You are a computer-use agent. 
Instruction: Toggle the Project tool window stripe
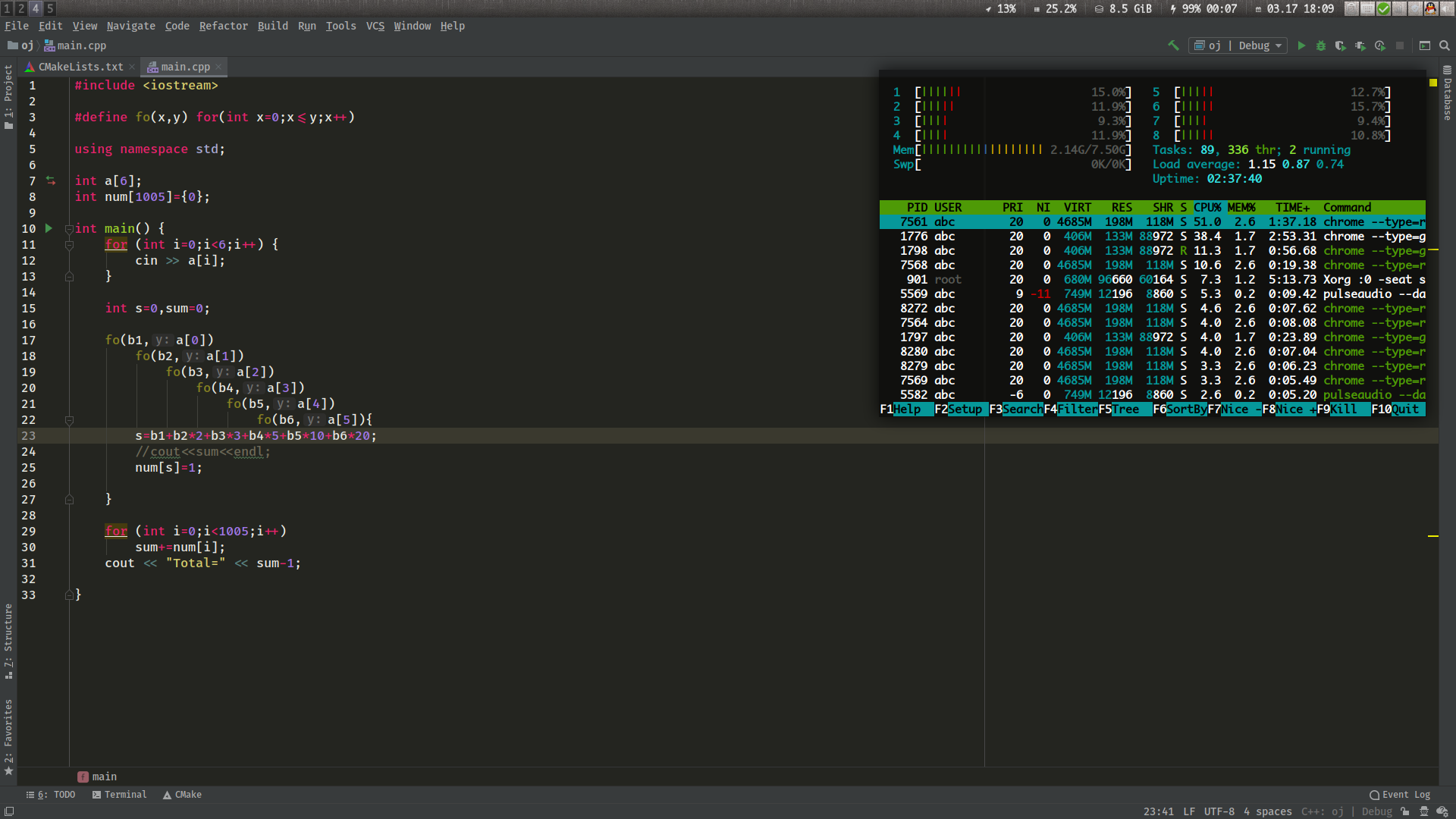(x=8, y=95)
